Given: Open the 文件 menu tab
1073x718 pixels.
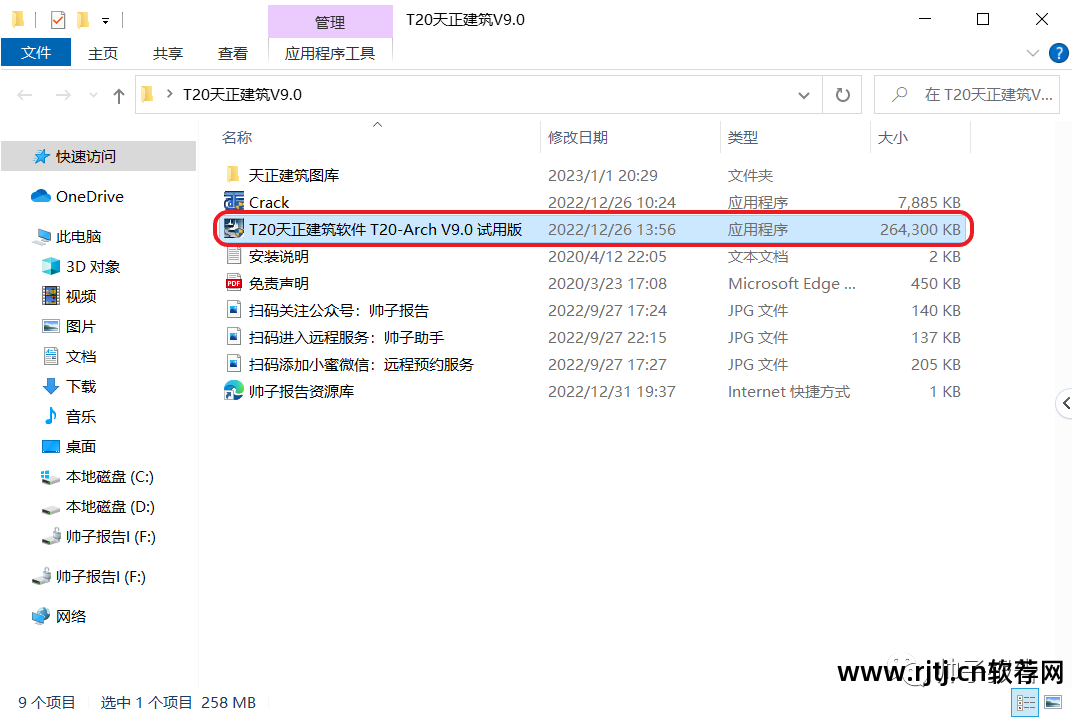Looking at the screenshot, I should [x=36, y=53].
